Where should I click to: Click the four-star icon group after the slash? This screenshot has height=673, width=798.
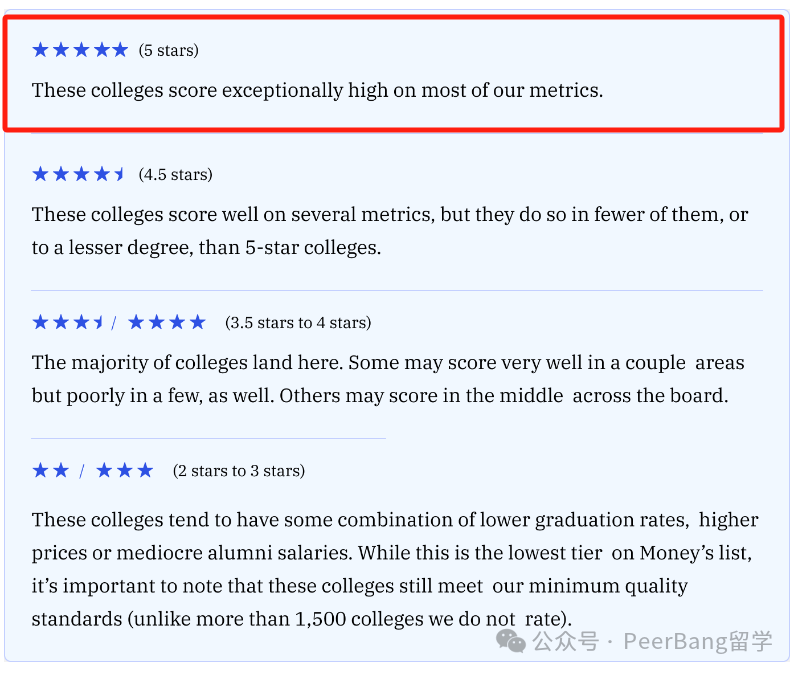[167, 322]
